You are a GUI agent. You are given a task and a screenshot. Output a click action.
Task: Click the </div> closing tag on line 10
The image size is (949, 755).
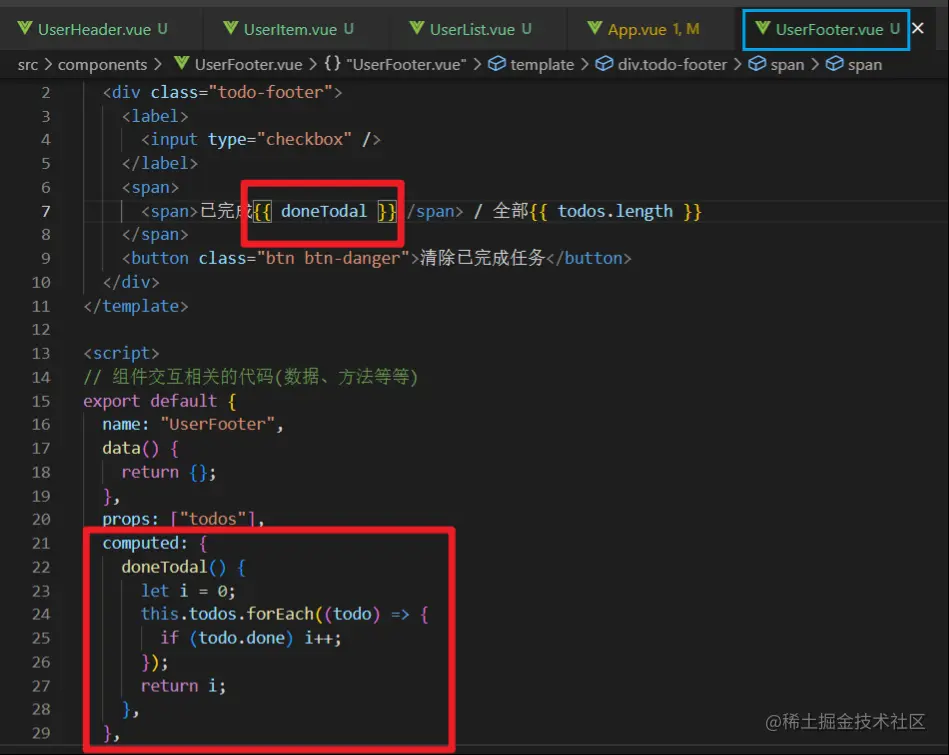[131, 282]
